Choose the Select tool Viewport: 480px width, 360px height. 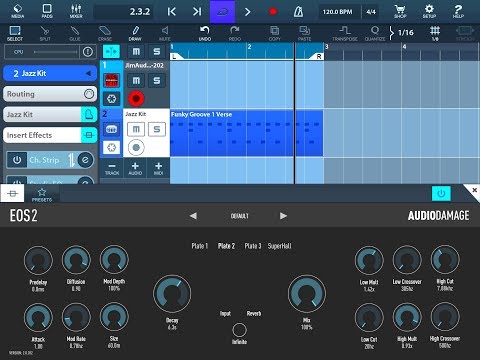click(x=15, y=33)
